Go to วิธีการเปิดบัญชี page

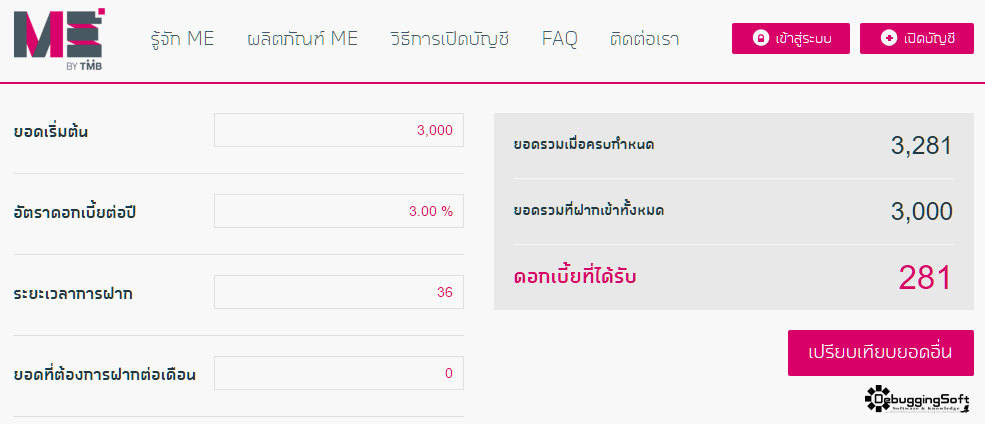449,39
